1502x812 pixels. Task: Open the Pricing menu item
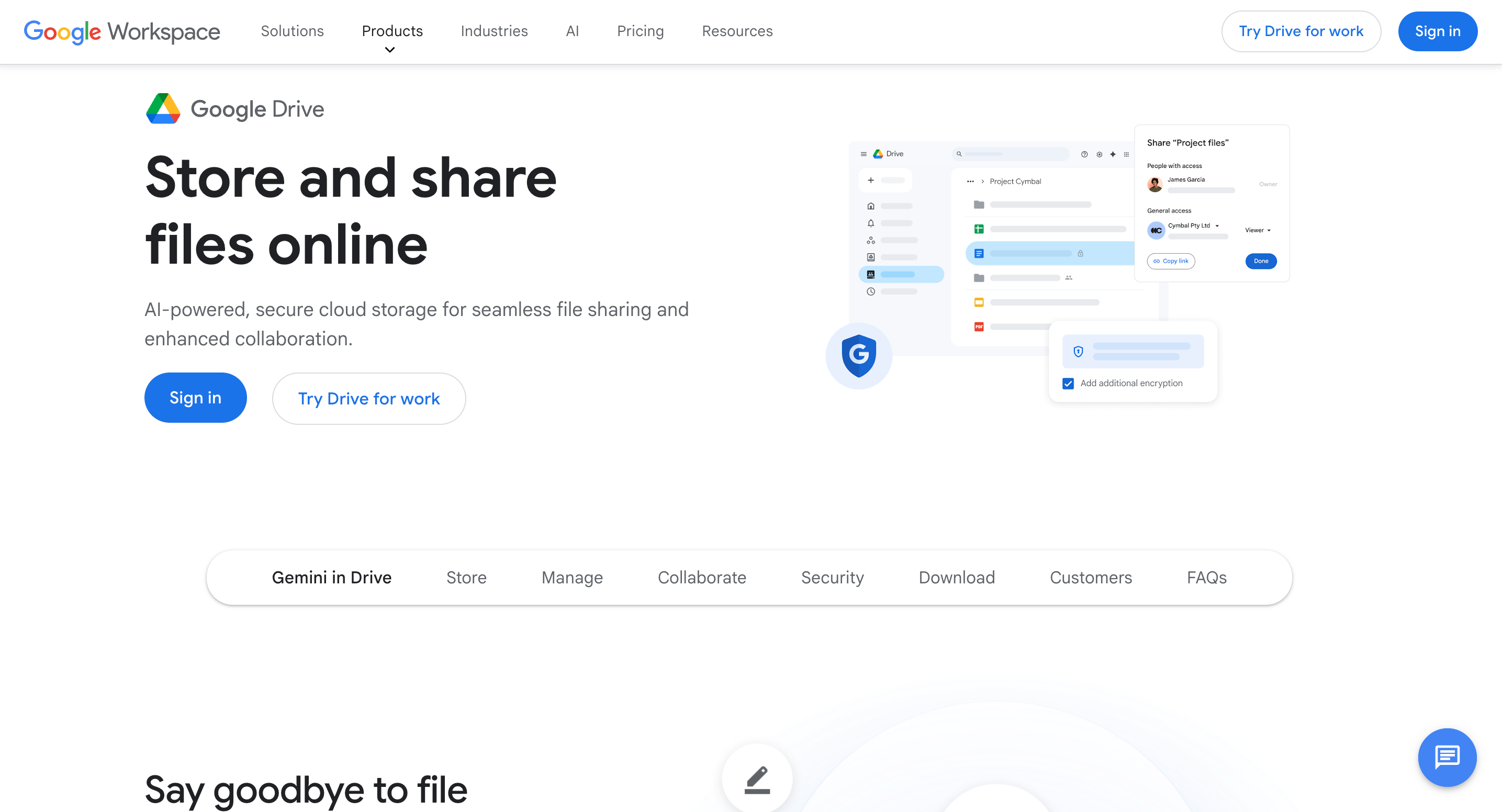640,31
